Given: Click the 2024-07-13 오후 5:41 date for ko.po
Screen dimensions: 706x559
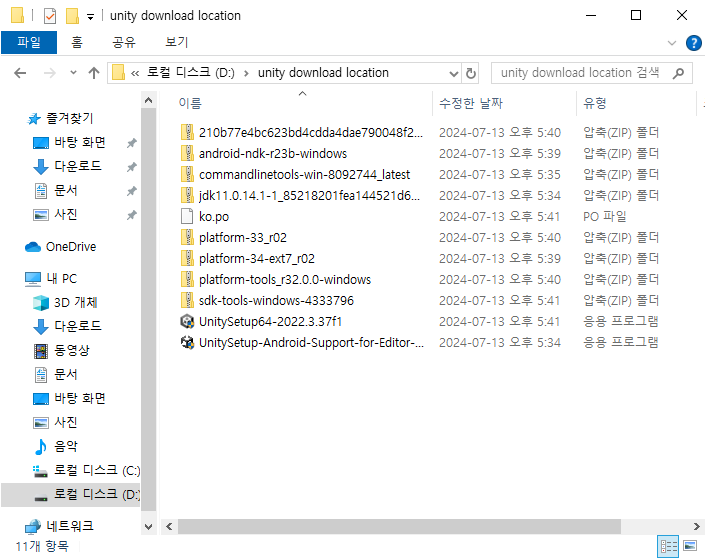Looking at the screenshot, I should (x=499, y=216).
